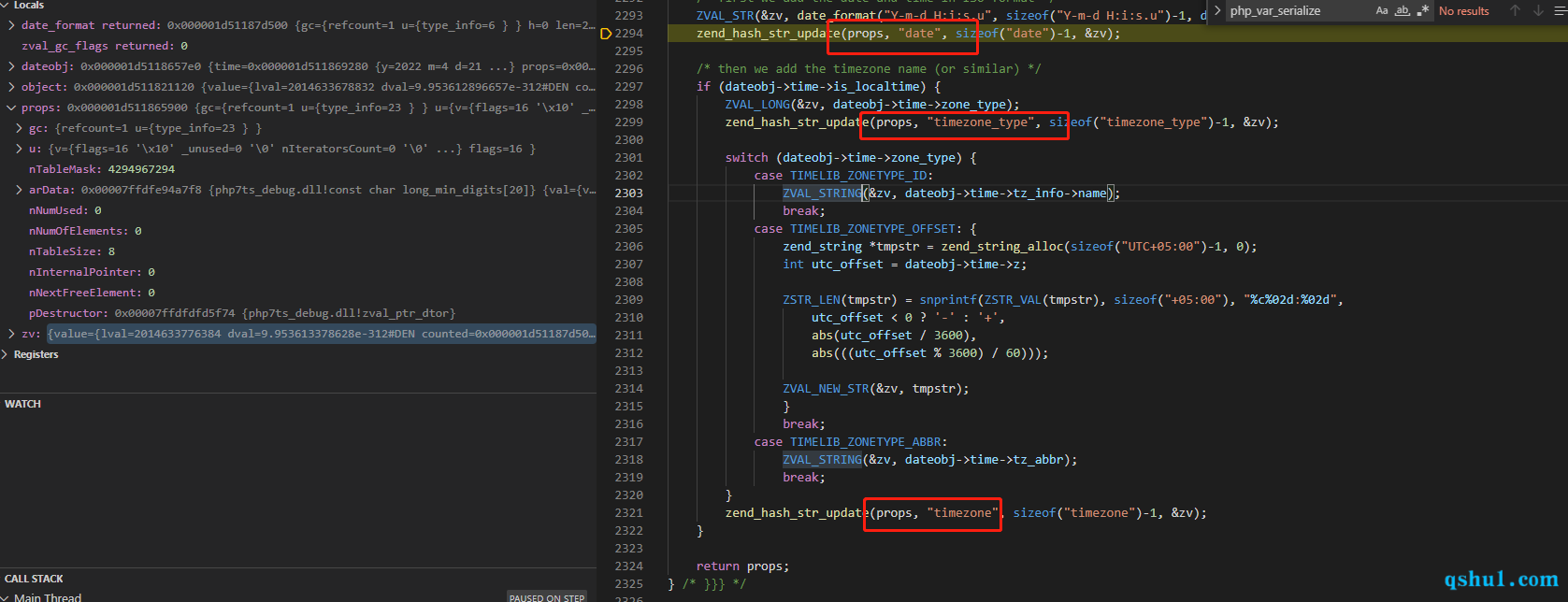The image size is (1568, 602).
Task: Select the zval_gc_flags returned row
Action: 298,46
